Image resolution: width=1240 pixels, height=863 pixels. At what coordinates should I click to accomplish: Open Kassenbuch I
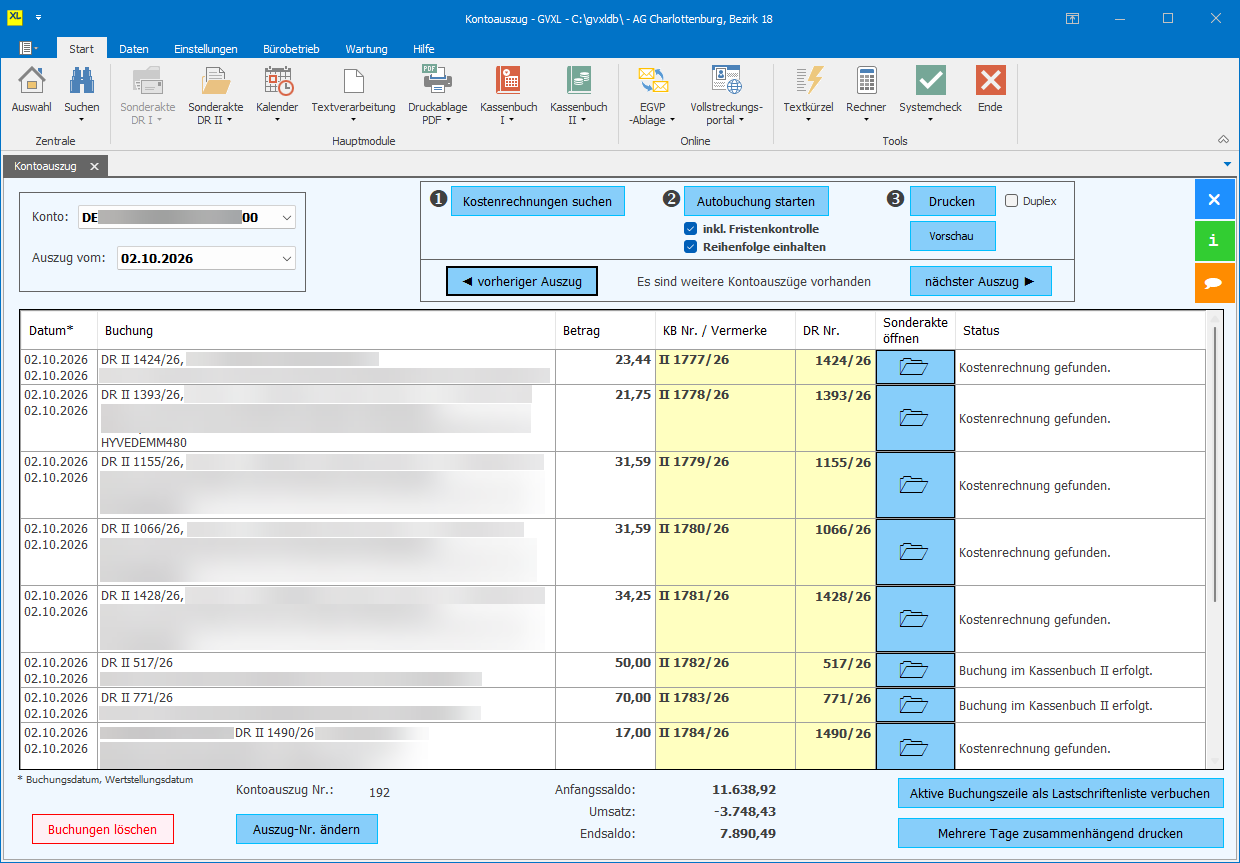(x=509, y=96)
